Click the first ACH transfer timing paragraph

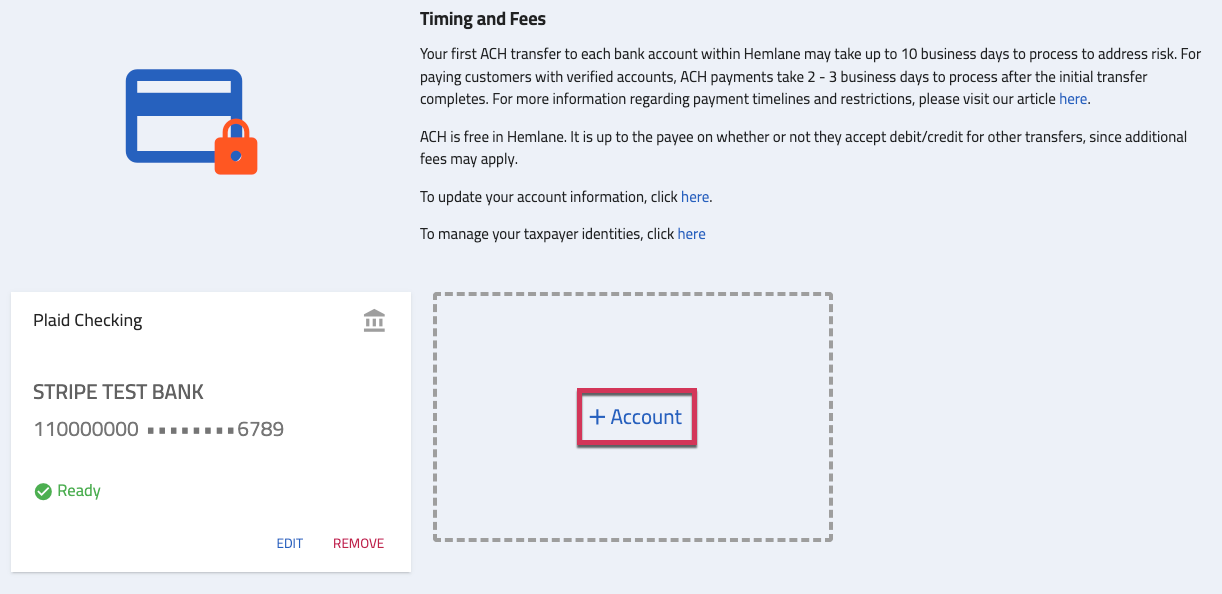pyautogui.click(x=811, y=78)
